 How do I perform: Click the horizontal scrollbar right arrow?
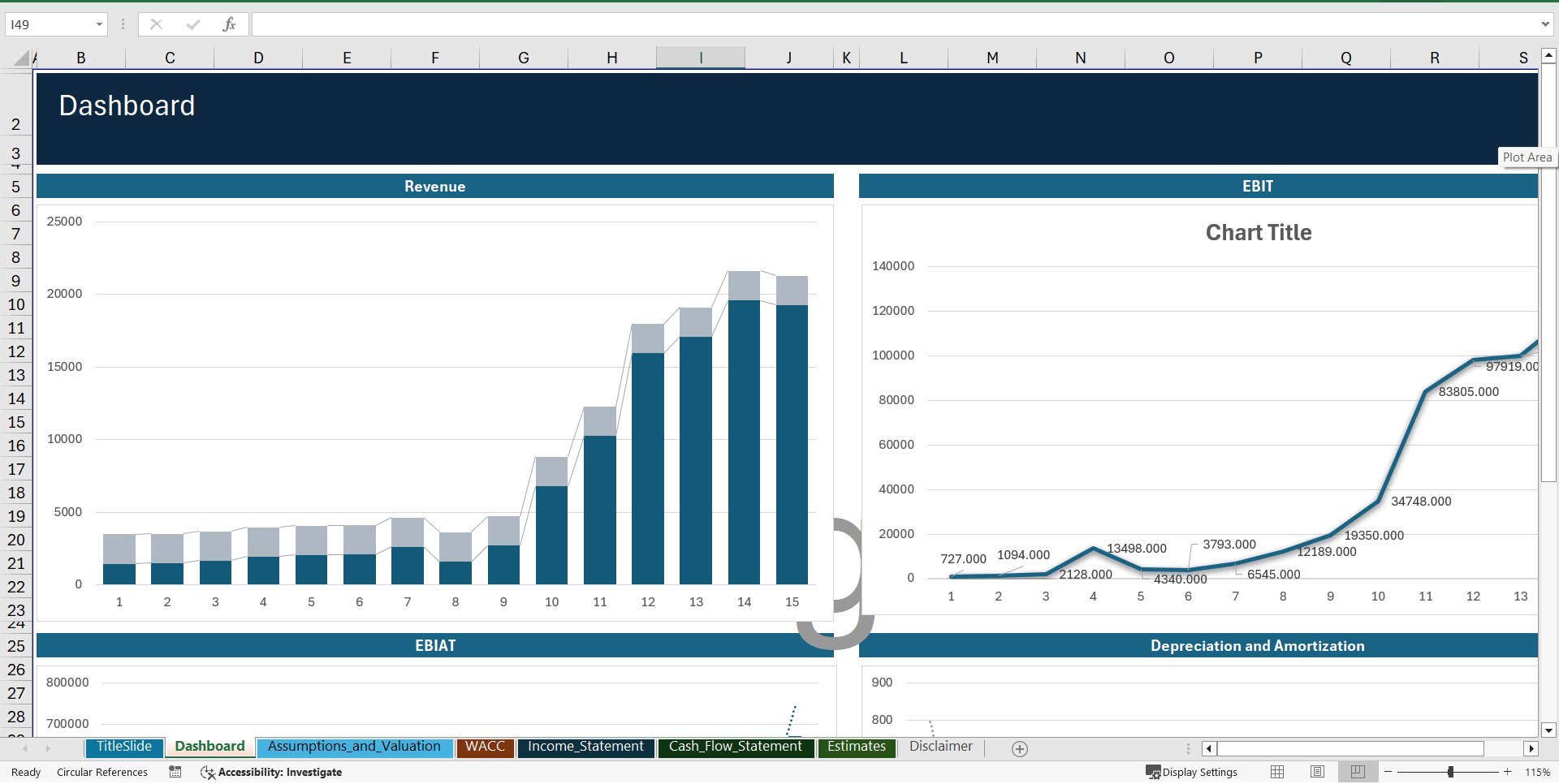1531,748
